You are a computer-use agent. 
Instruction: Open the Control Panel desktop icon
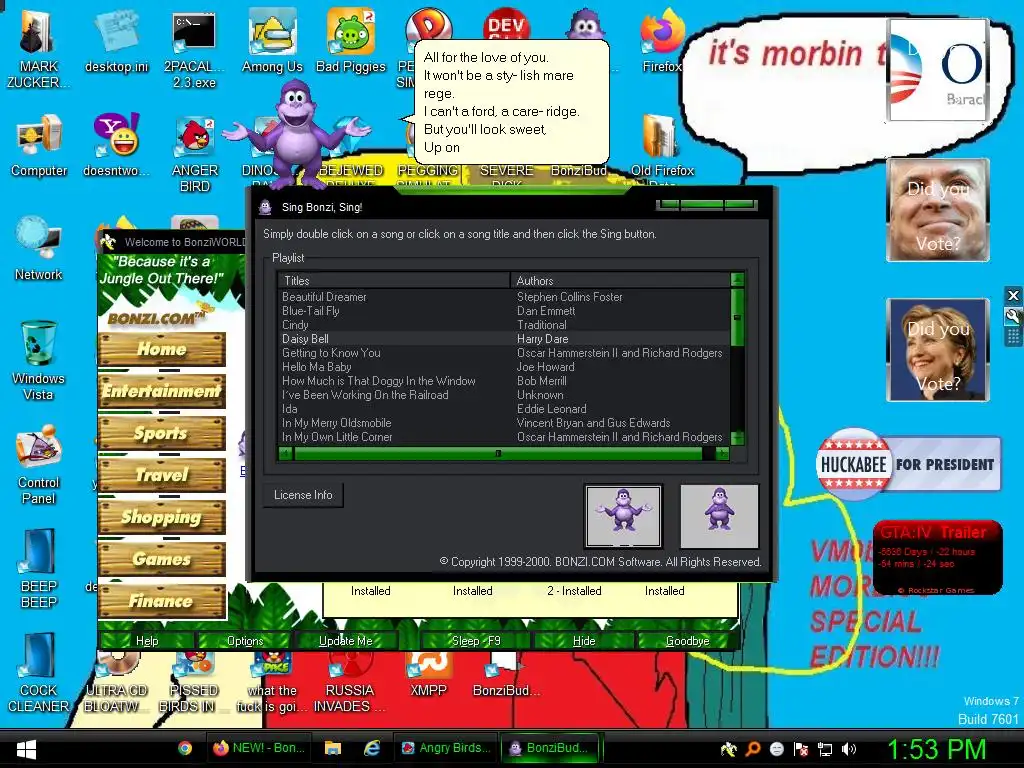tap(39, 465)
